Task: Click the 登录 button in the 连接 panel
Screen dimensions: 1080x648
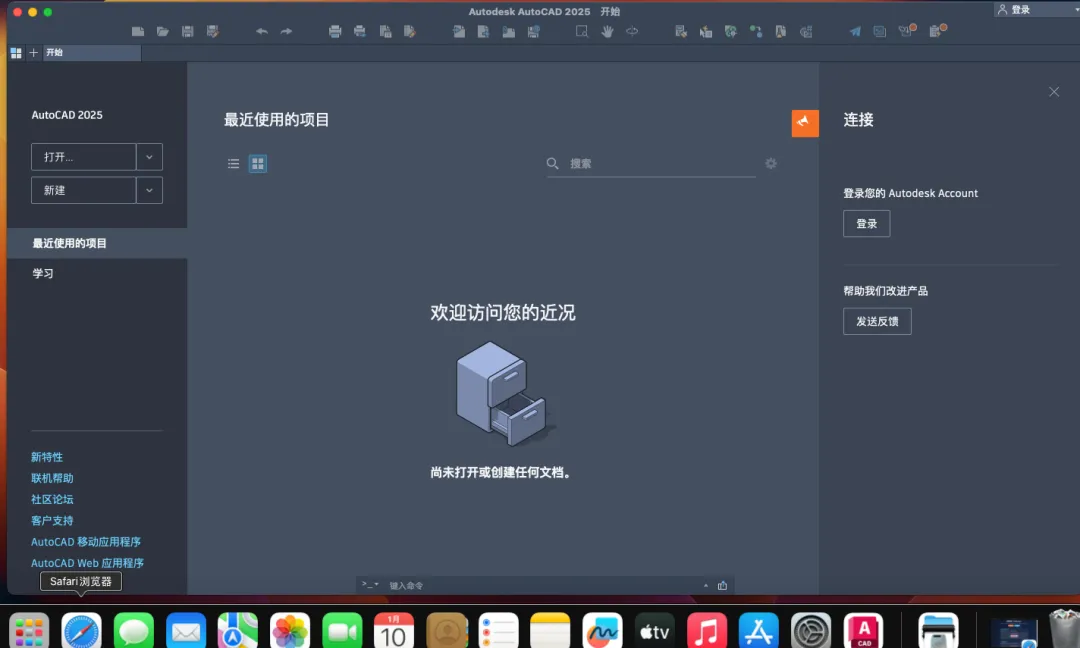Action: (x=866, y=224)
